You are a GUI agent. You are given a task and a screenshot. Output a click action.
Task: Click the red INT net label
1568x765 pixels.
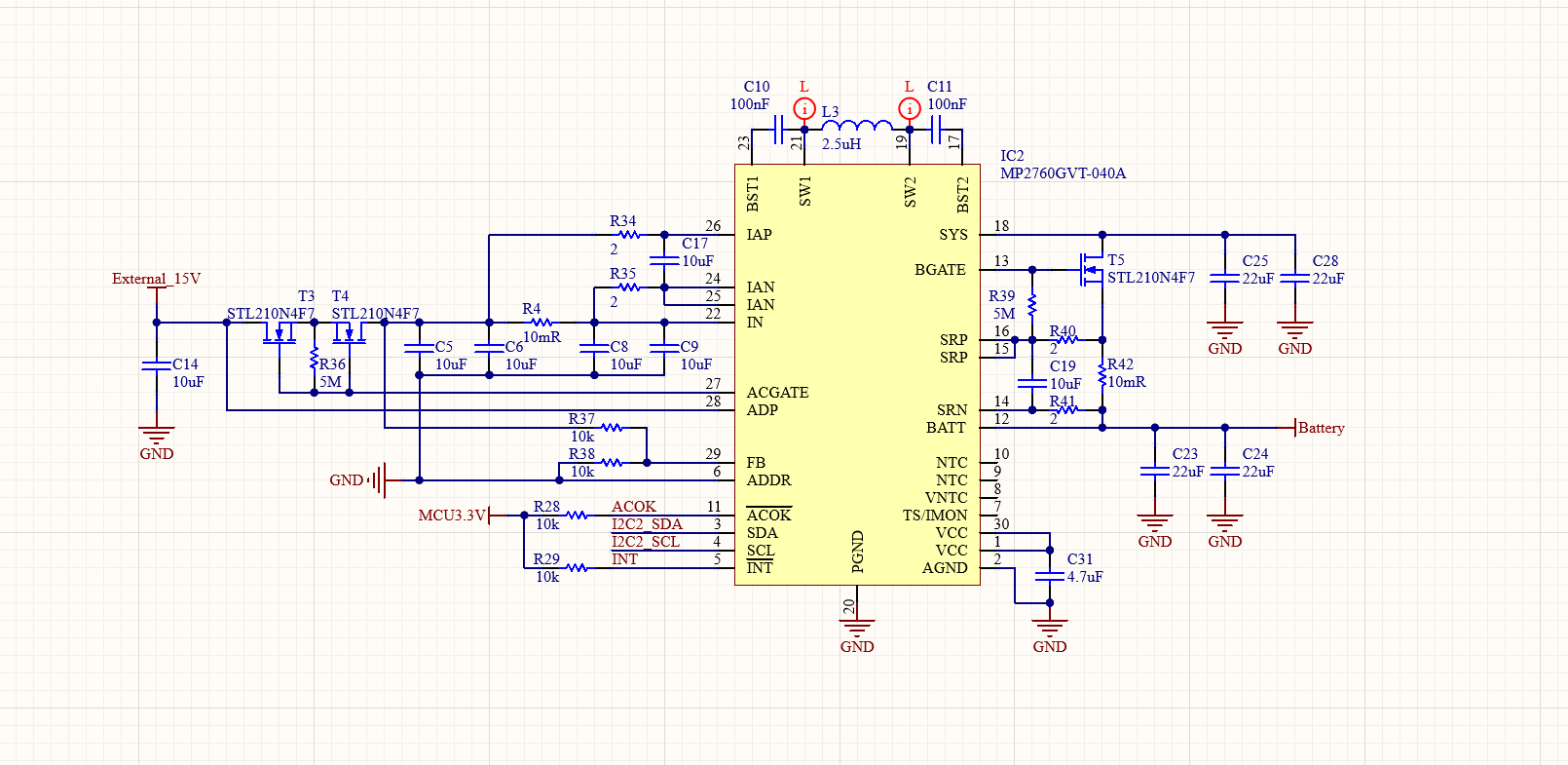click(x=624, y=559)
